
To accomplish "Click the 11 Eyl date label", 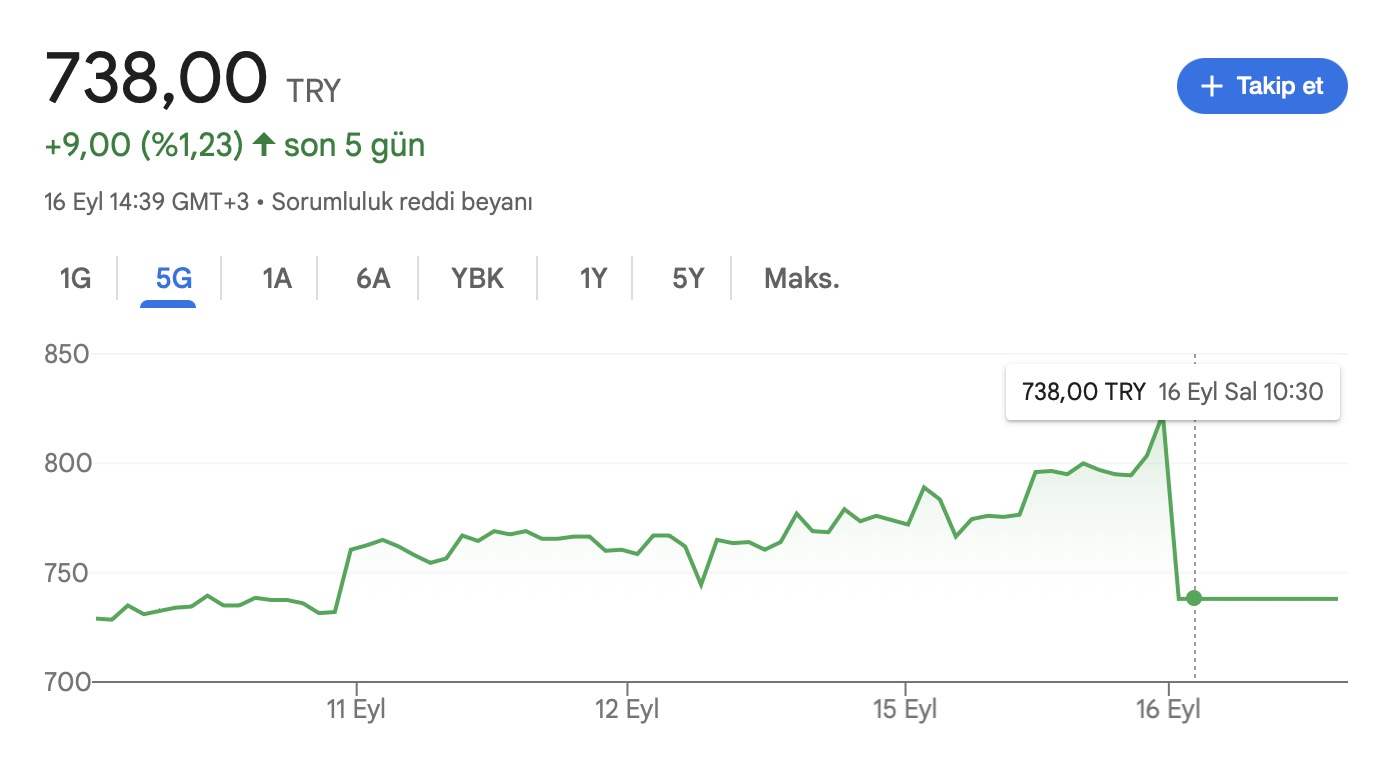I will 362,707.
